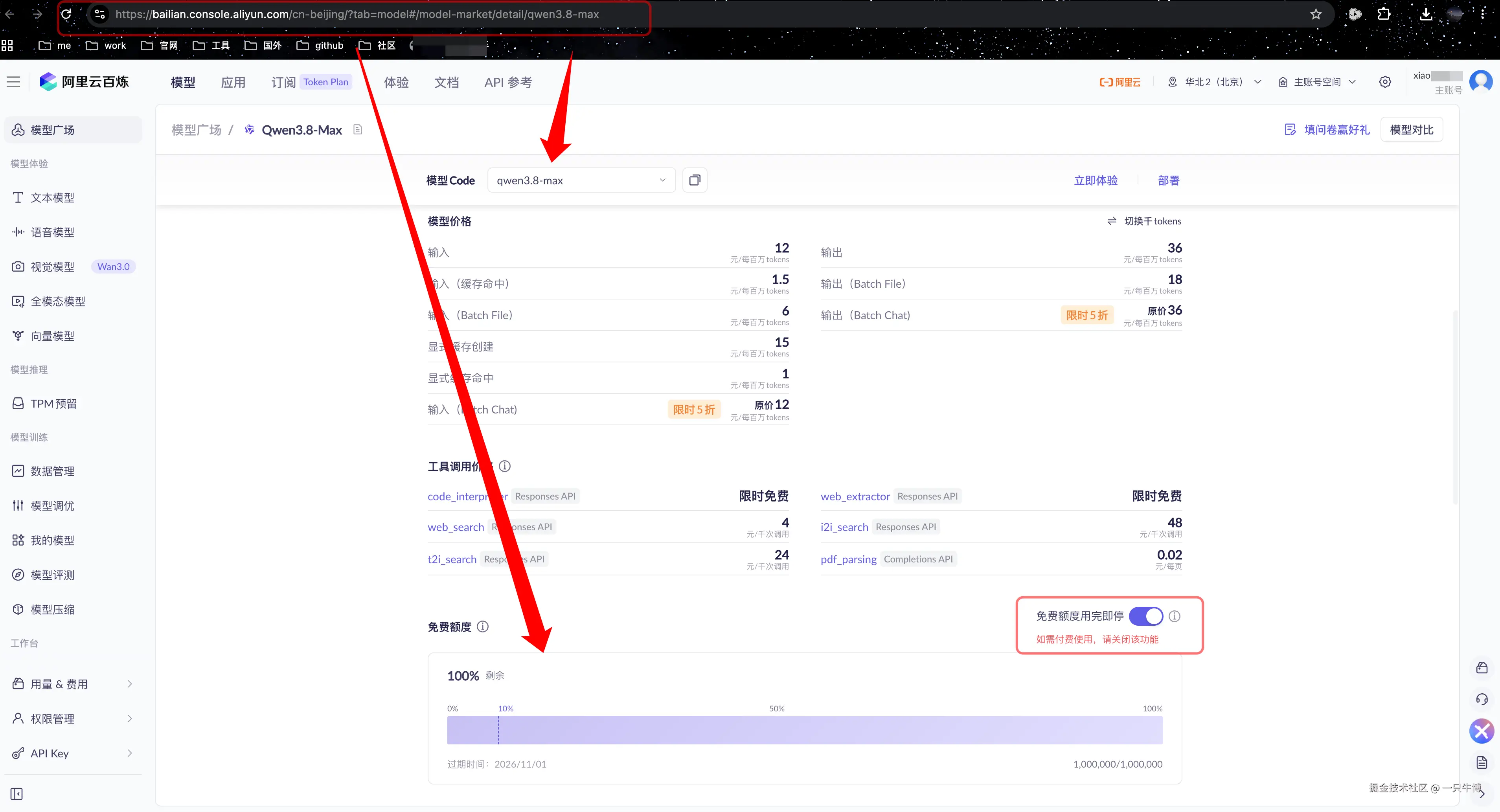Open 全模态模型 in the sidebar
The image size is (1500, 812).
(x=73, y=301)
